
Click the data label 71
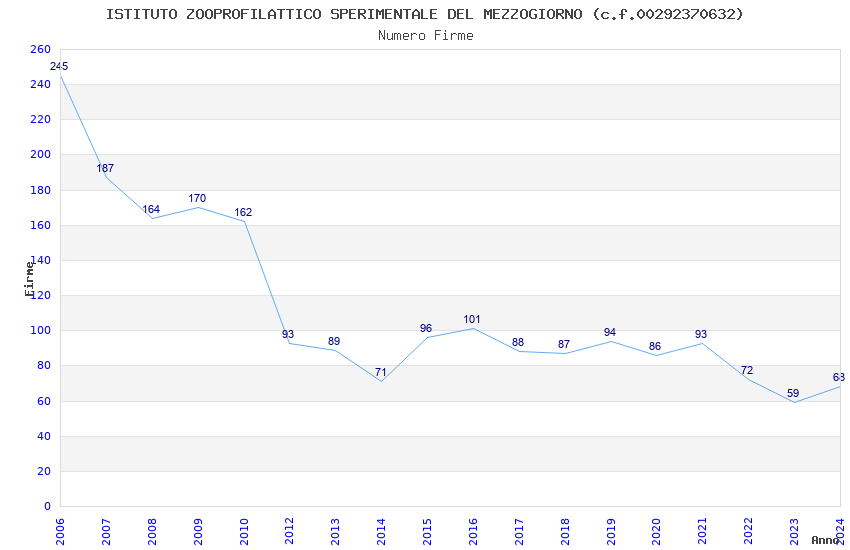point(381,372)
